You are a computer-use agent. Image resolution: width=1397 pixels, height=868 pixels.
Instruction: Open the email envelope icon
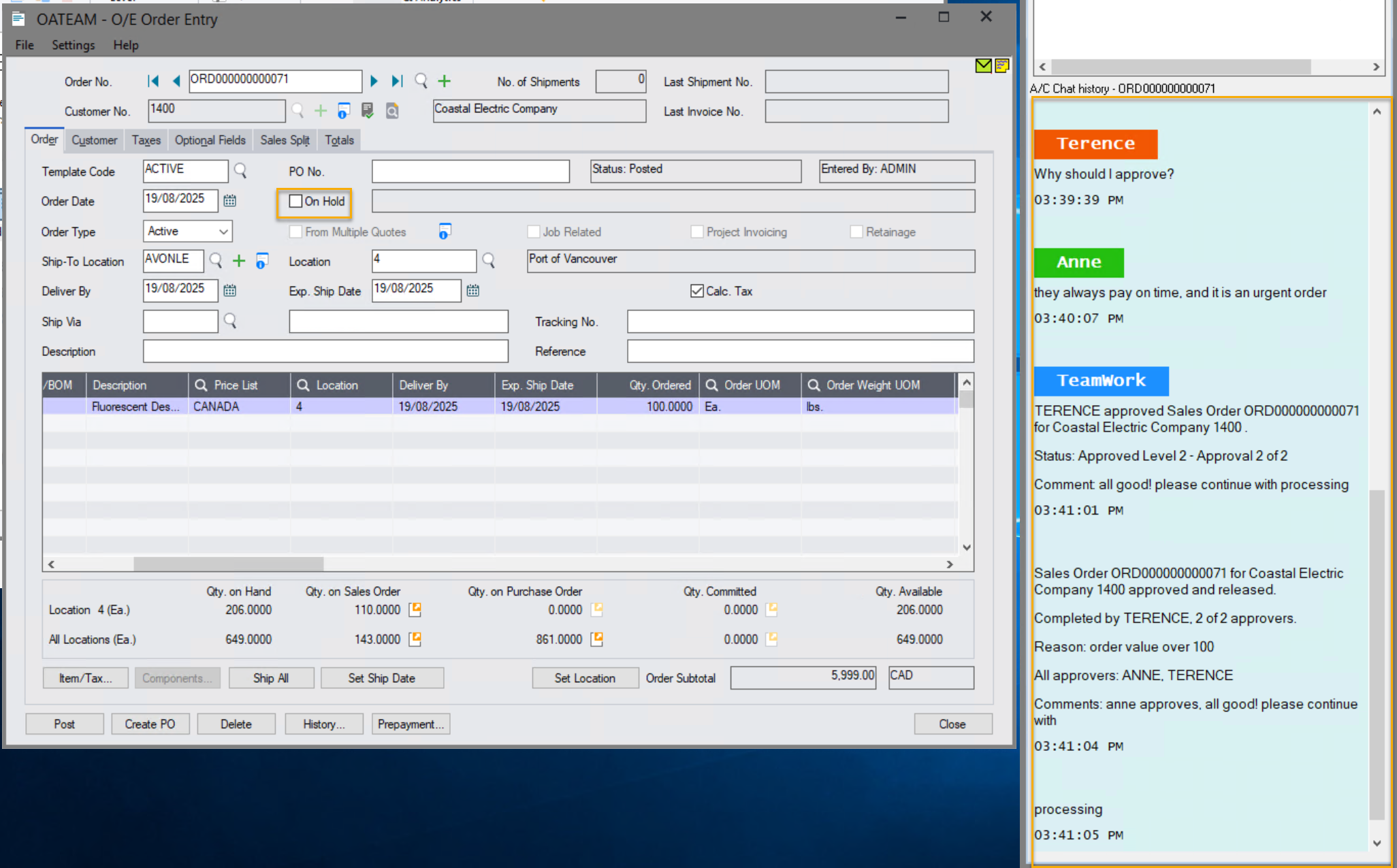coord(982,66)
